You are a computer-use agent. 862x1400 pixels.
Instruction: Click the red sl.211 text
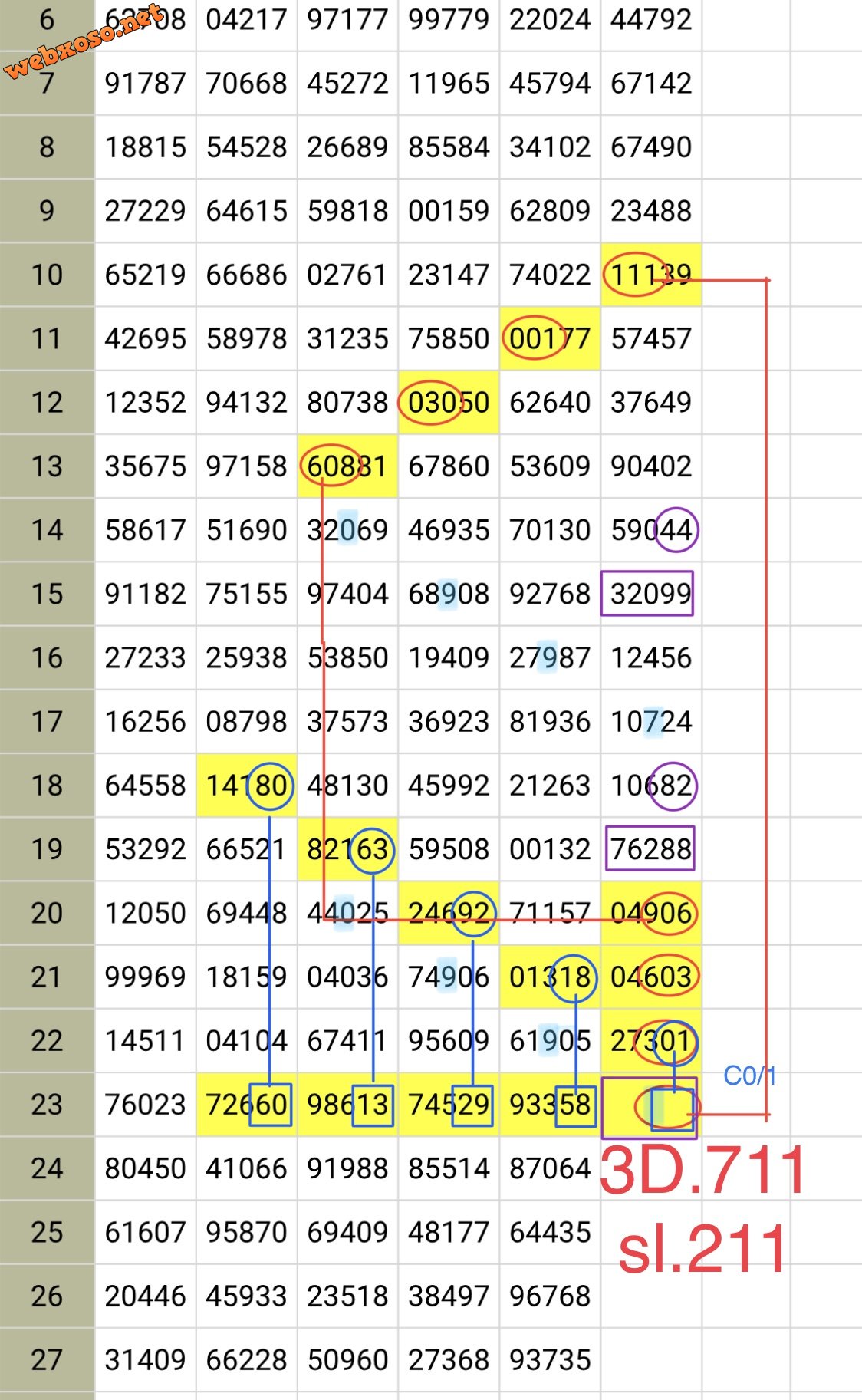click(702, 1248)
